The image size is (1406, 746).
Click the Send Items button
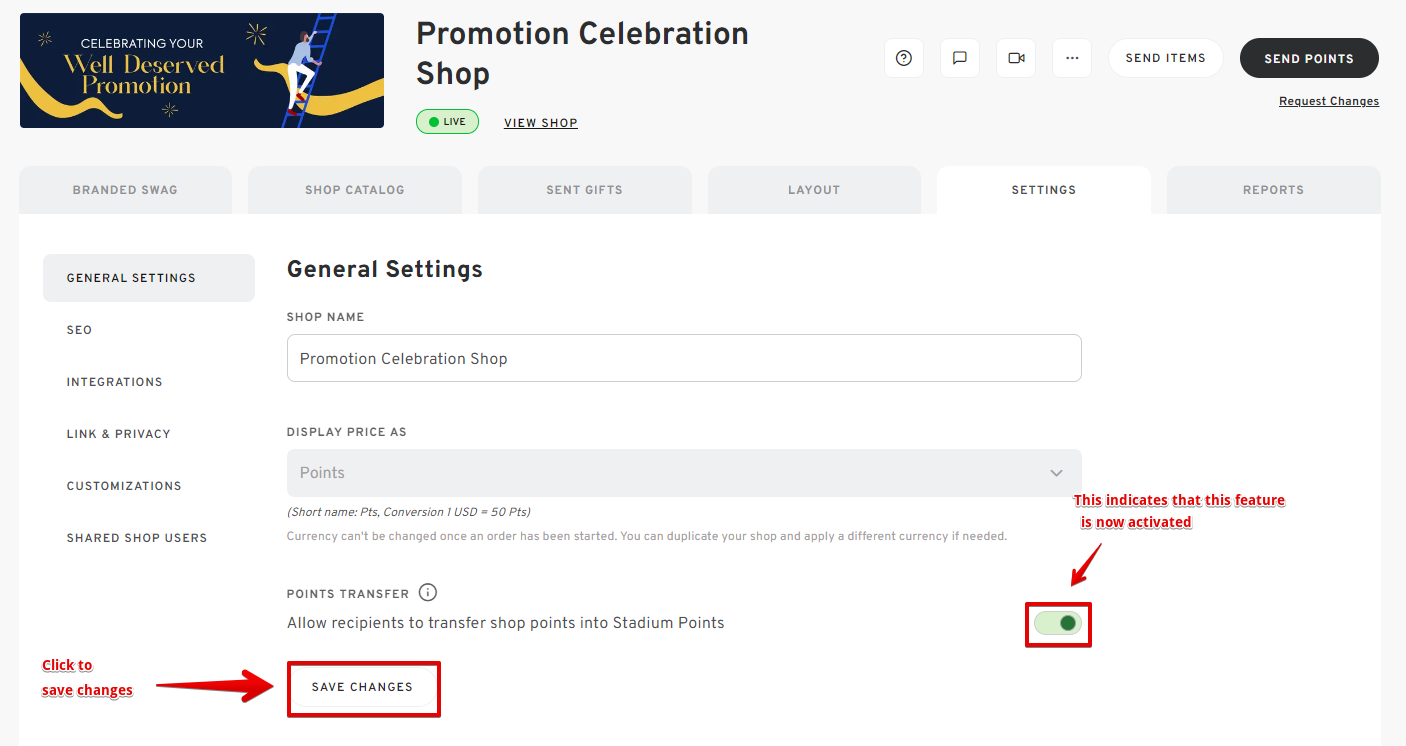(x=1166, y=58)
